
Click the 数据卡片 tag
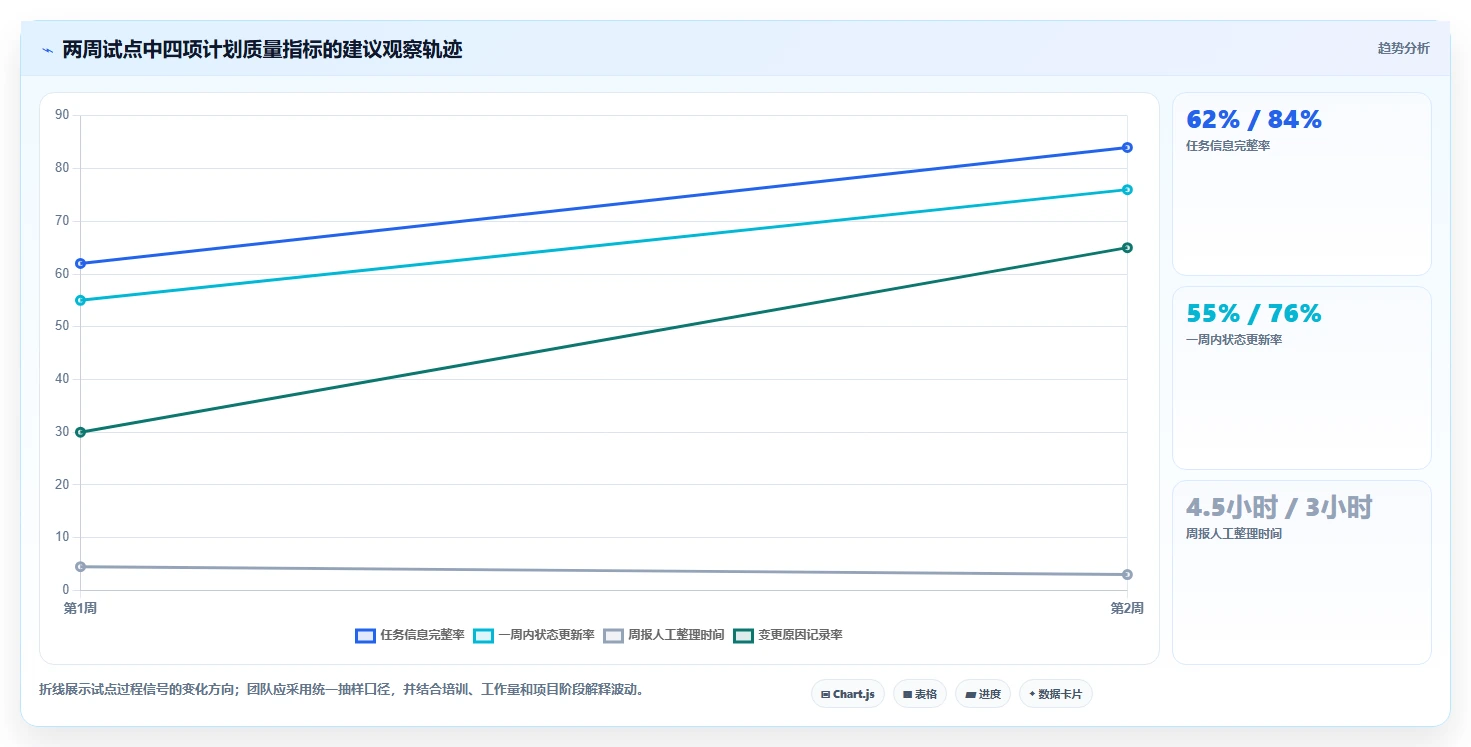pyautogui.click(x=1056, y=694)
